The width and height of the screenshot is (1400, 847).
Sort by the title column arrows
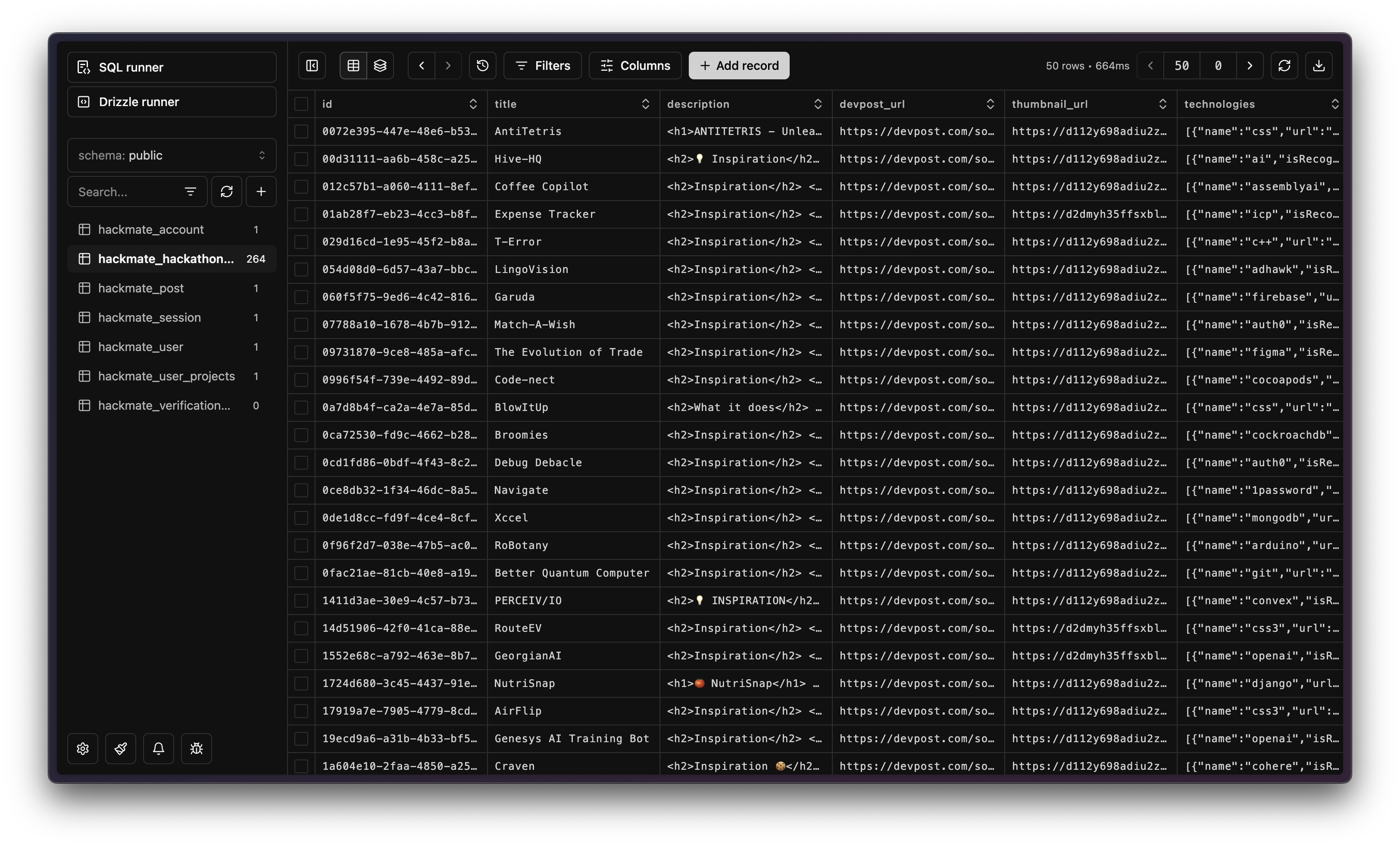click(x=645, y=104)
